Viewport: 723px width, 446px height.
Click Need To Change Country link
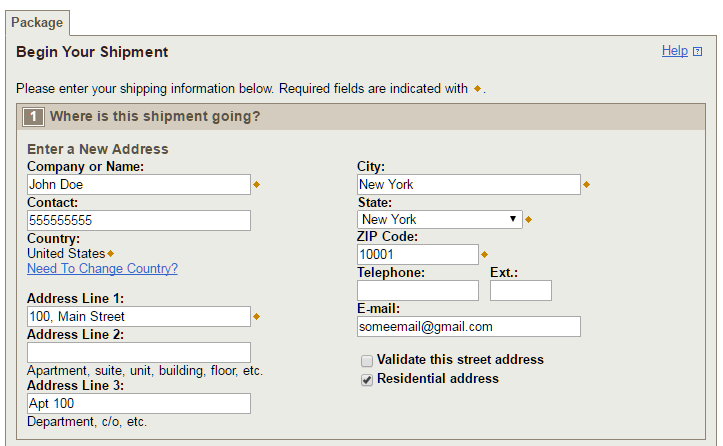coord(102,269)
